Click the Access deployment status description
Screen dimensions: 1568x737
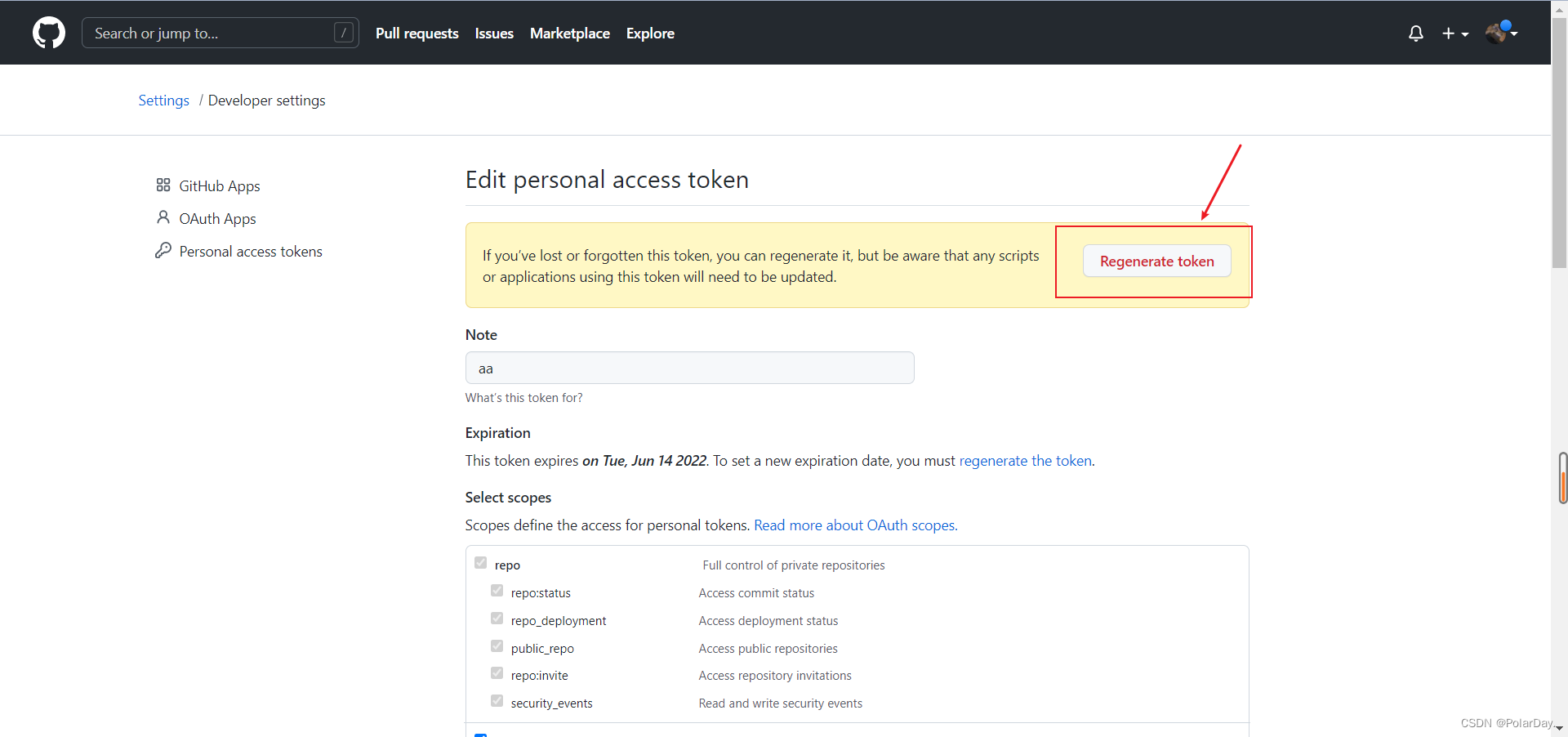(768, 621)
